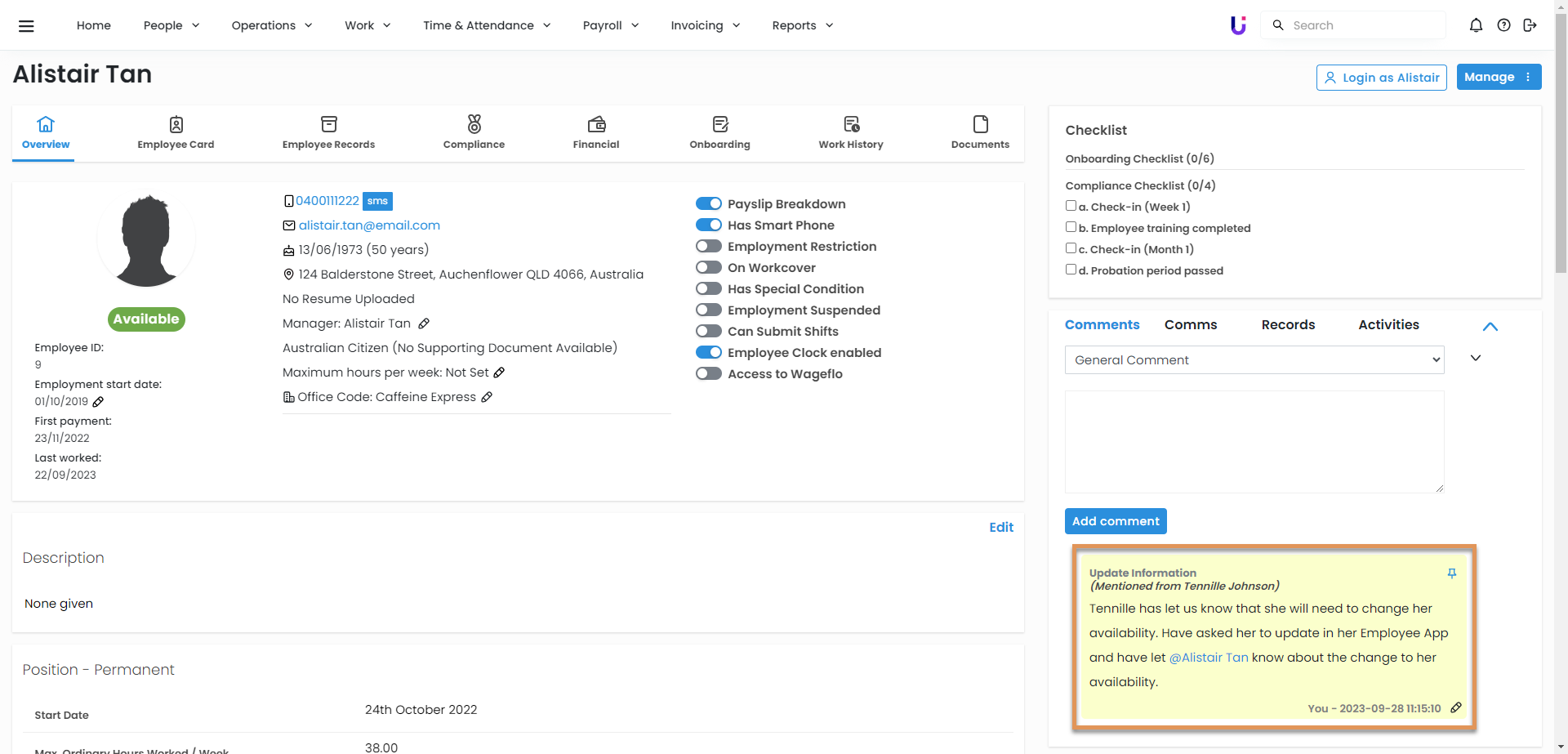Open the People dropdown menu
Viewport: 1568px width, 754px height.
171,25
